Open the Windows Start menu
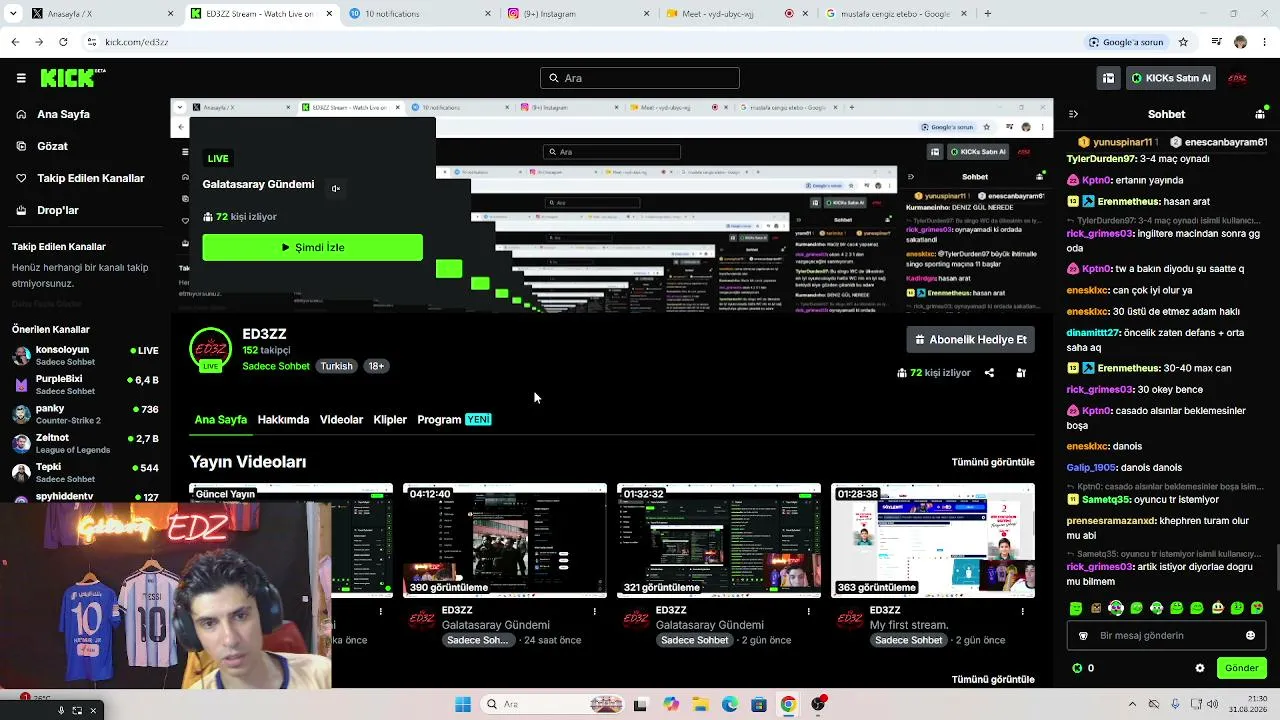1280x720 pixels. [x=462, y=704]
